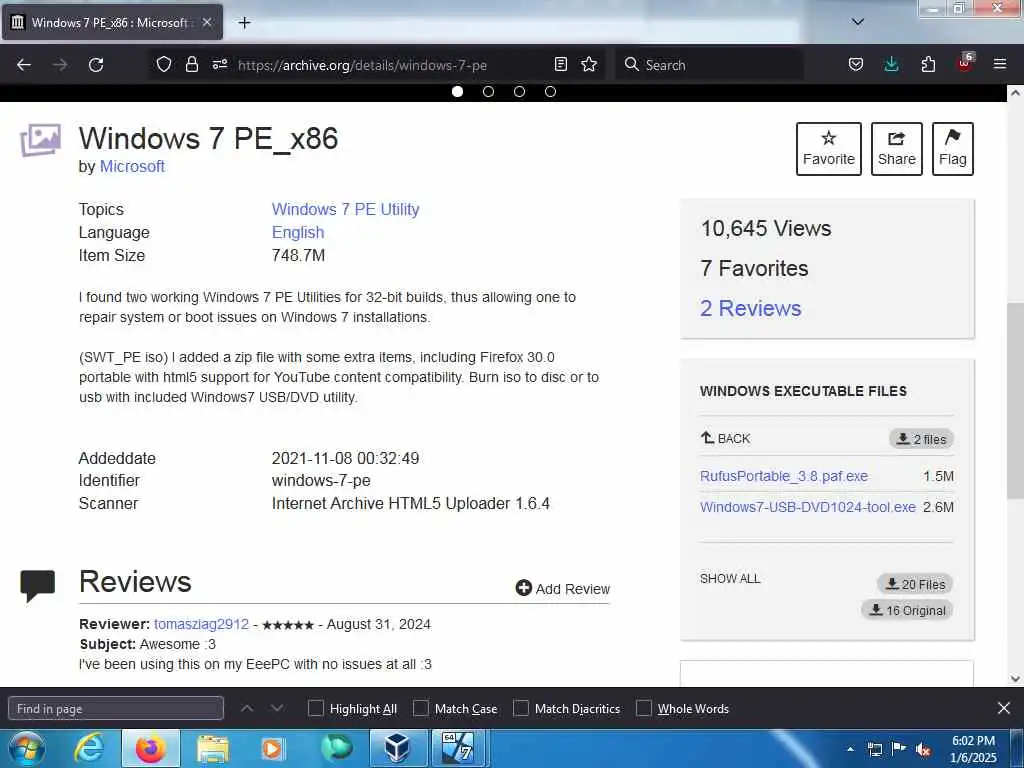The height and width of the screenshot is (768, 1024).
Task: Open the Microsoft creator link
Action: (x=132, y=167)
